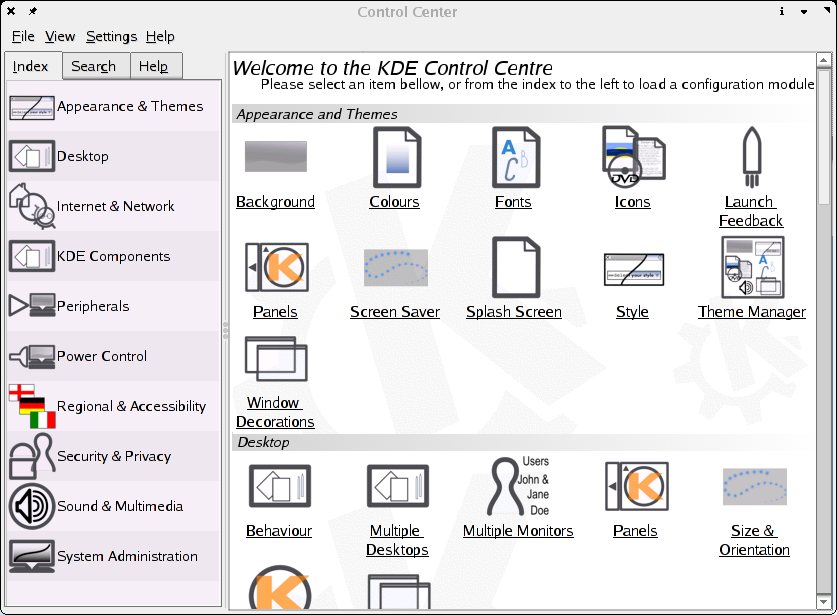The image size is (837, 615).
Task: Click the scrollbar up arrow
Action: [824, 60]
